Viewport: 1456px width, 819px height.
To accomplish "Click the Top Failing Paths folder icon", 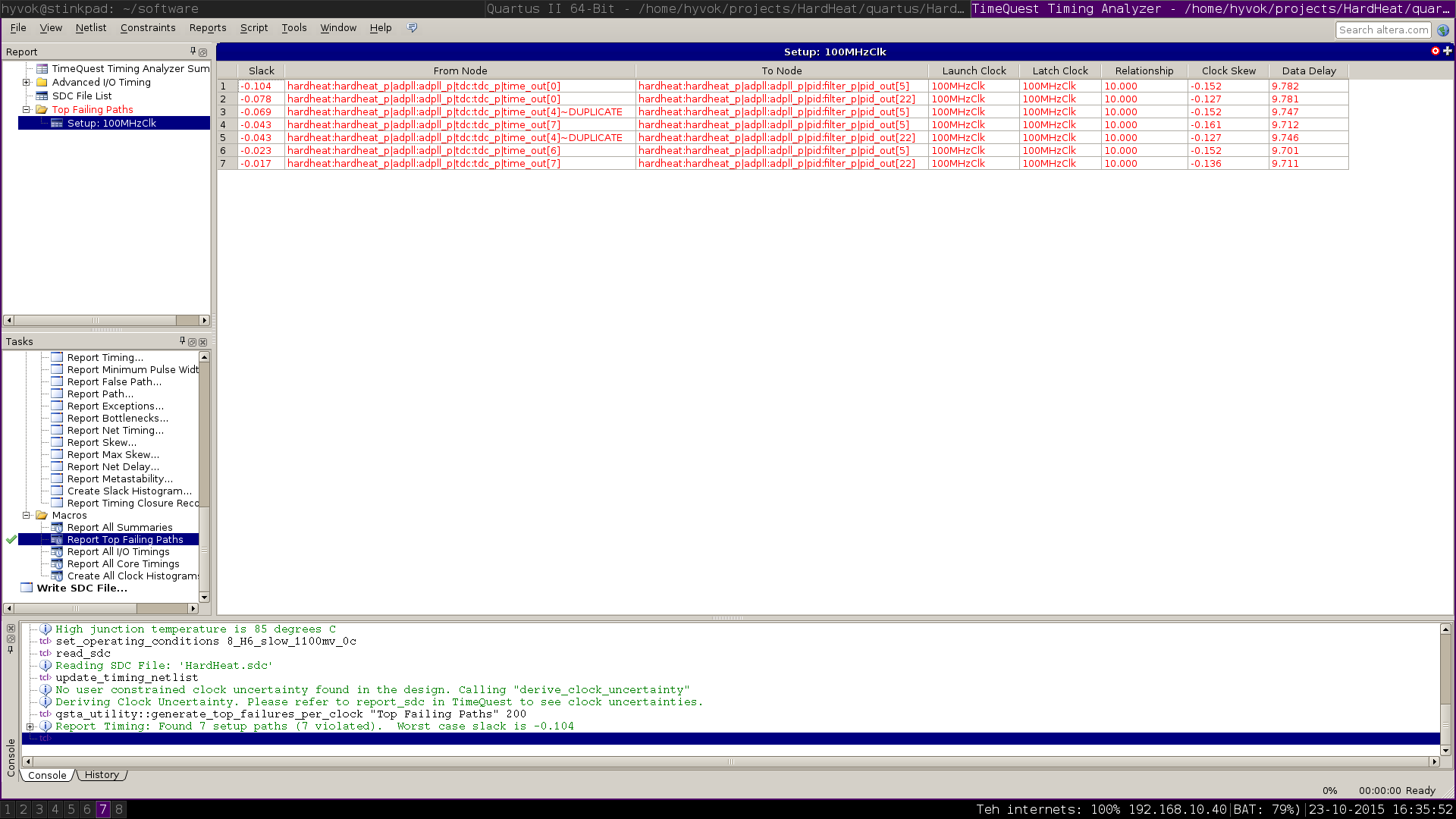I will coord(42,110).
